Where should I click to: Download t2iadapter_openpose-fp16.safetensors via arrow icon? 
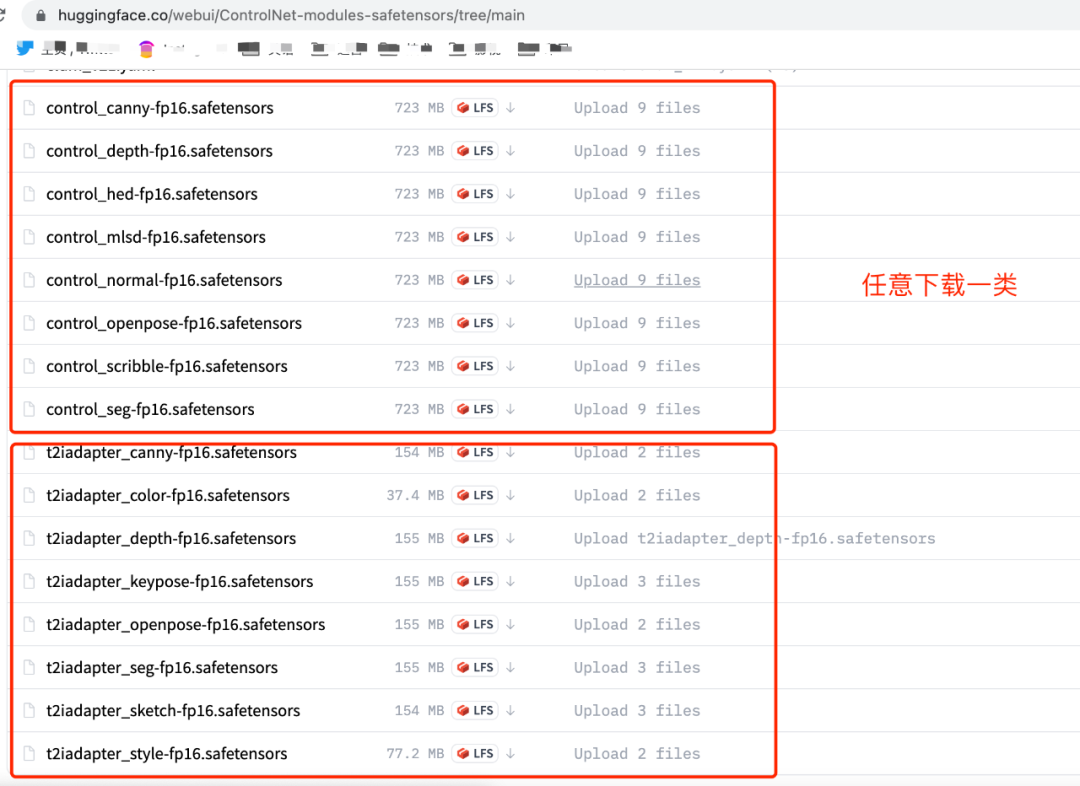click(510, 625)
